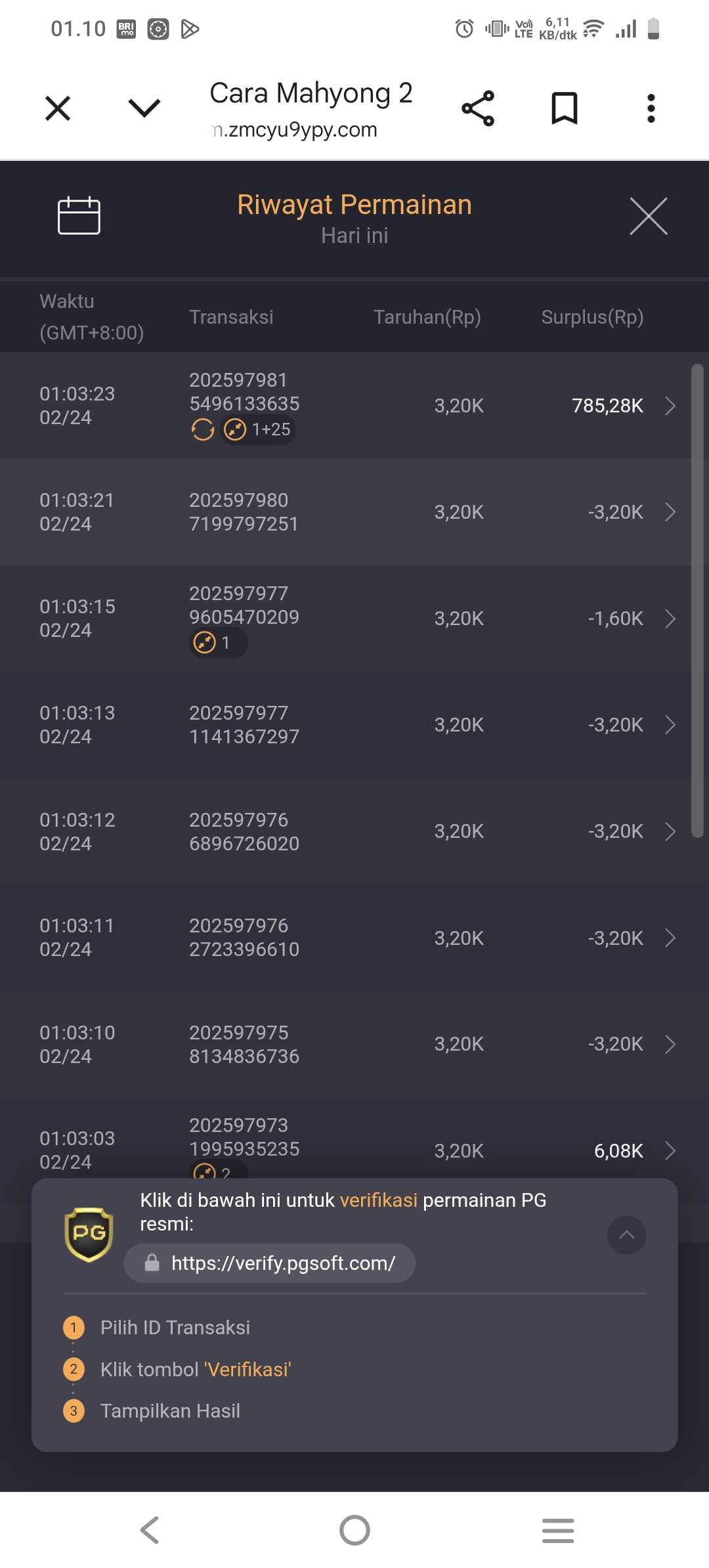Expand details for the 785,28K surplus row

coord(670,406)
